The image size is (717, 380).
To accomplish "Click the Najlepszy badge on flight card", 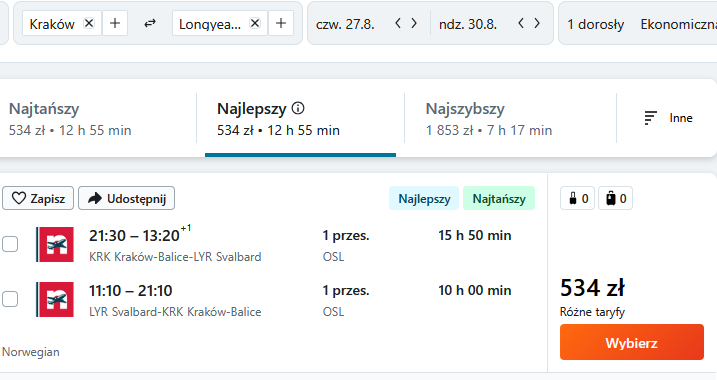I will [424, 198].
